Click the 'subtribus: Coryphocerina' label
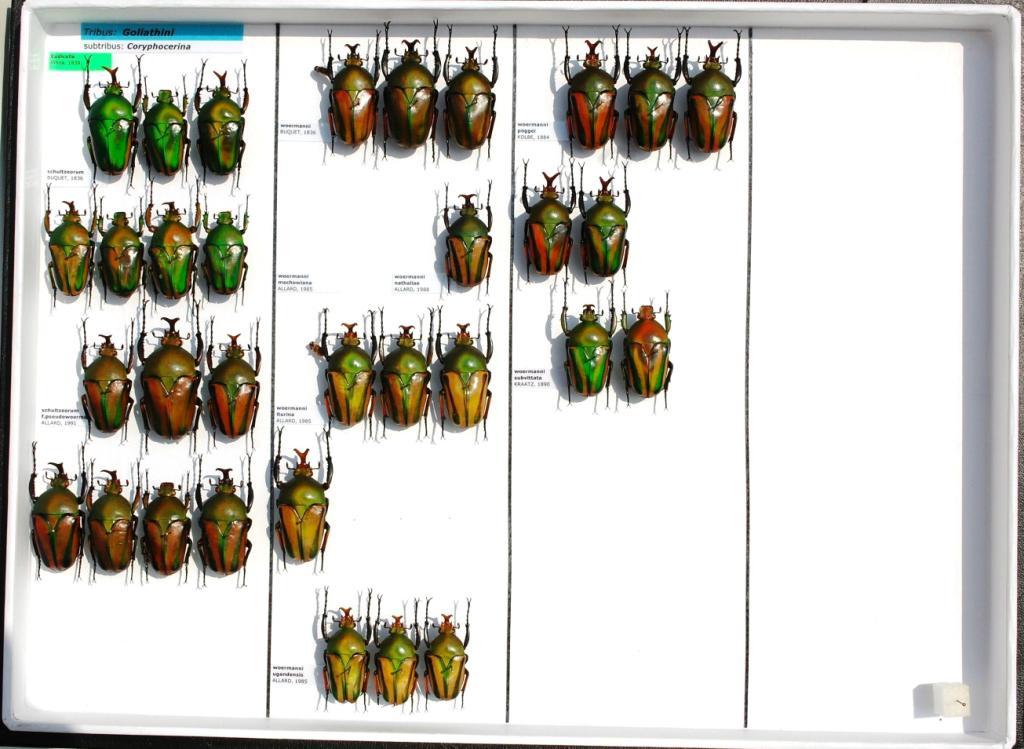This screenshot has height=749, width=1024. point(161,46)
